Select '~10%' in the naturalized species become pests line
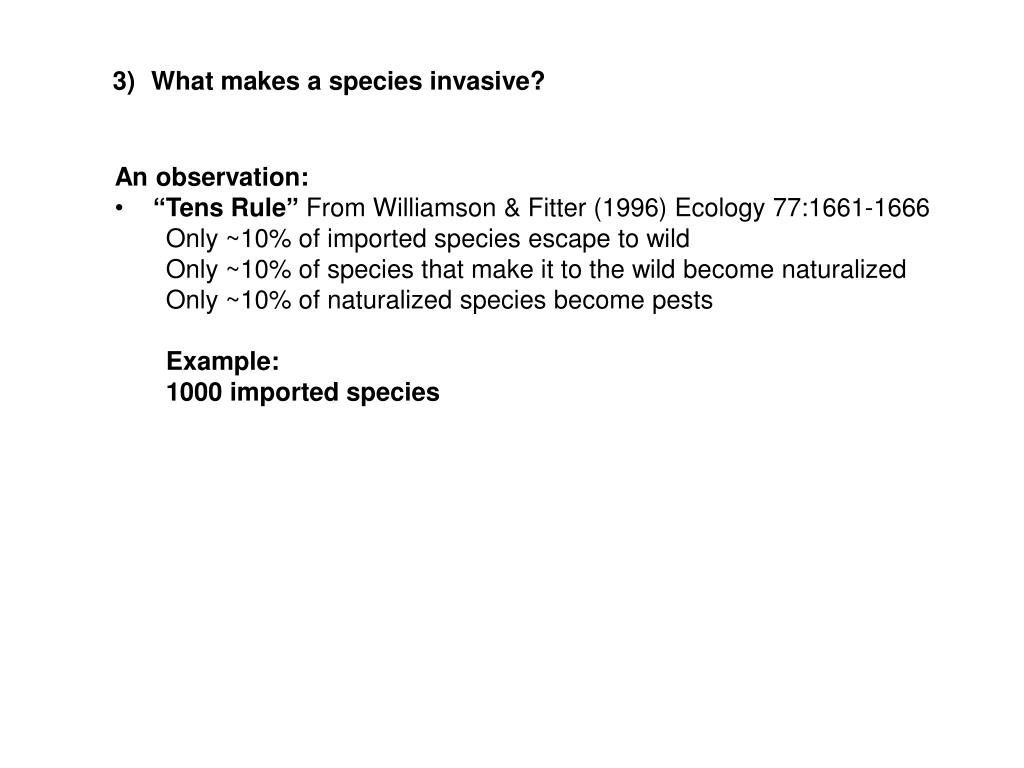 click(258, 300)
